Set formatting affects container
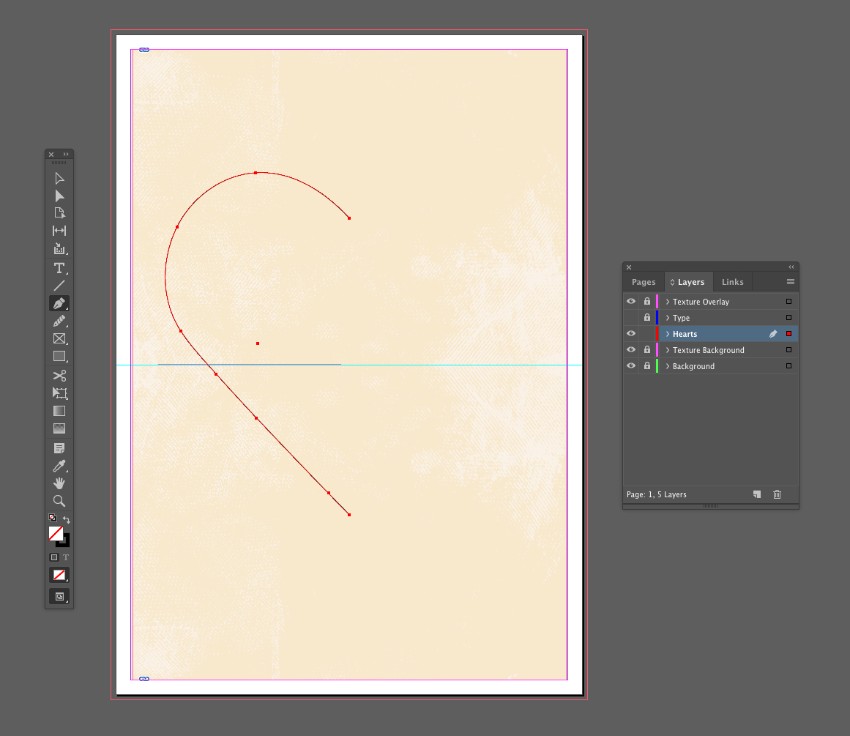 54,557
